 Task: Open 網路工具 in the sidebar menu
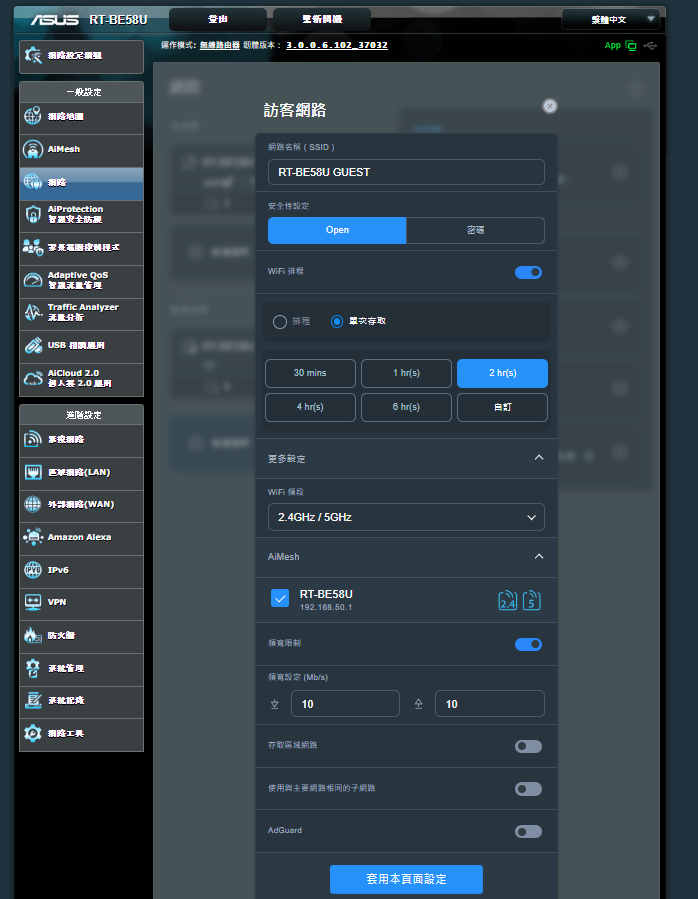81,734
